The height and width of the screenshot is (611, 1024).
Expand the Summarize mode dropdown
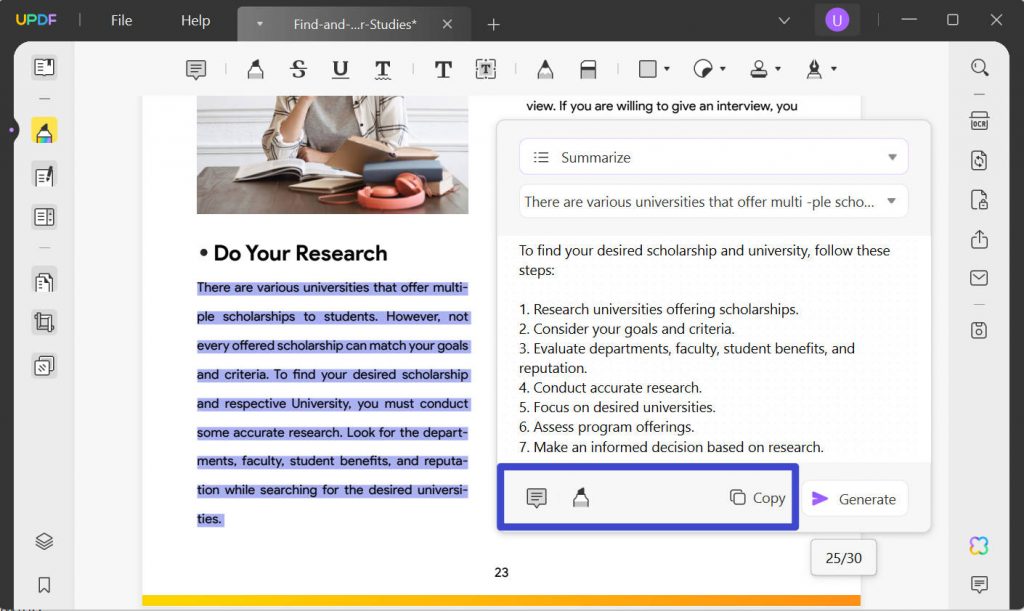pos(890,157)
